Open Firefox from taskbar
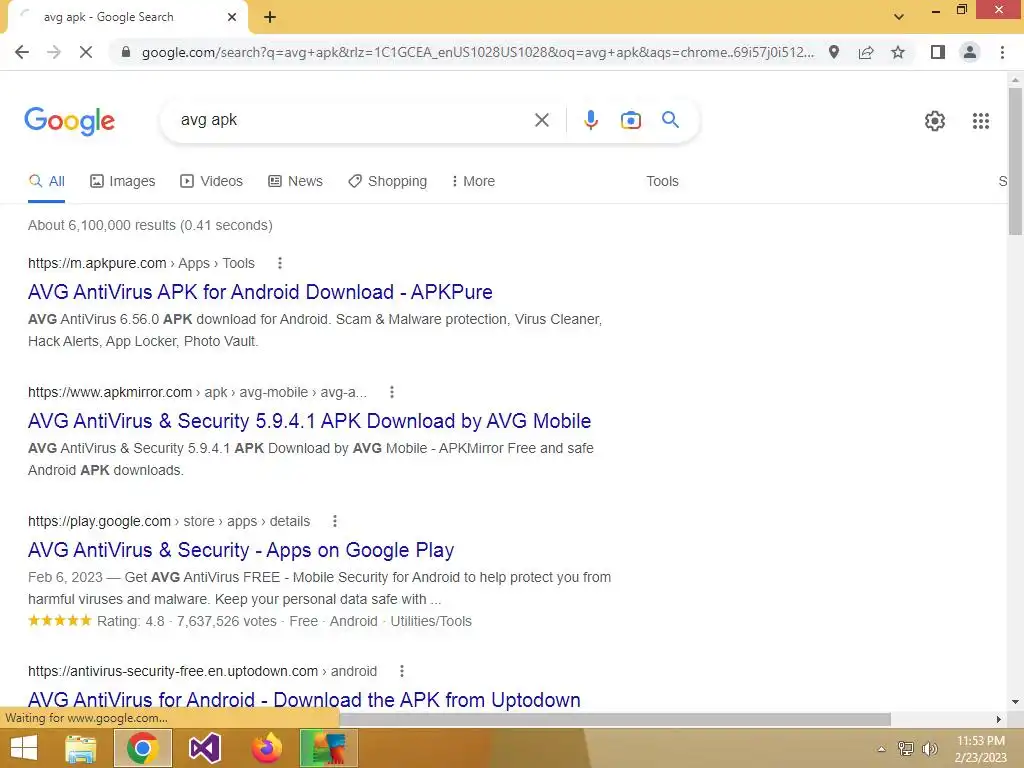The width and height of the screenshot is (1024, 768). click(266, 748)
